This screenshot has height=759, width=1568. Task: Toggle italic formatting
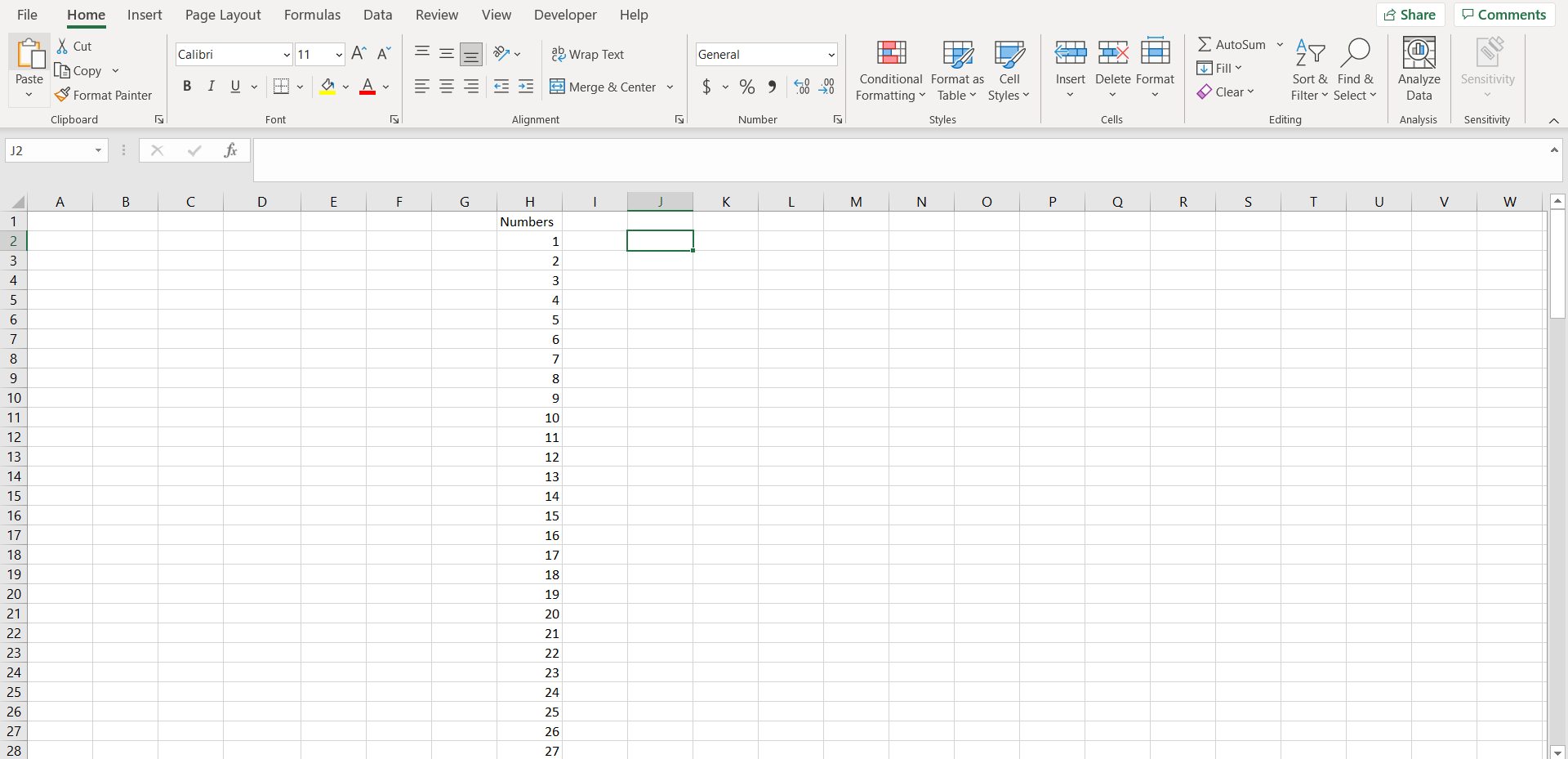(x=211, y=86)
